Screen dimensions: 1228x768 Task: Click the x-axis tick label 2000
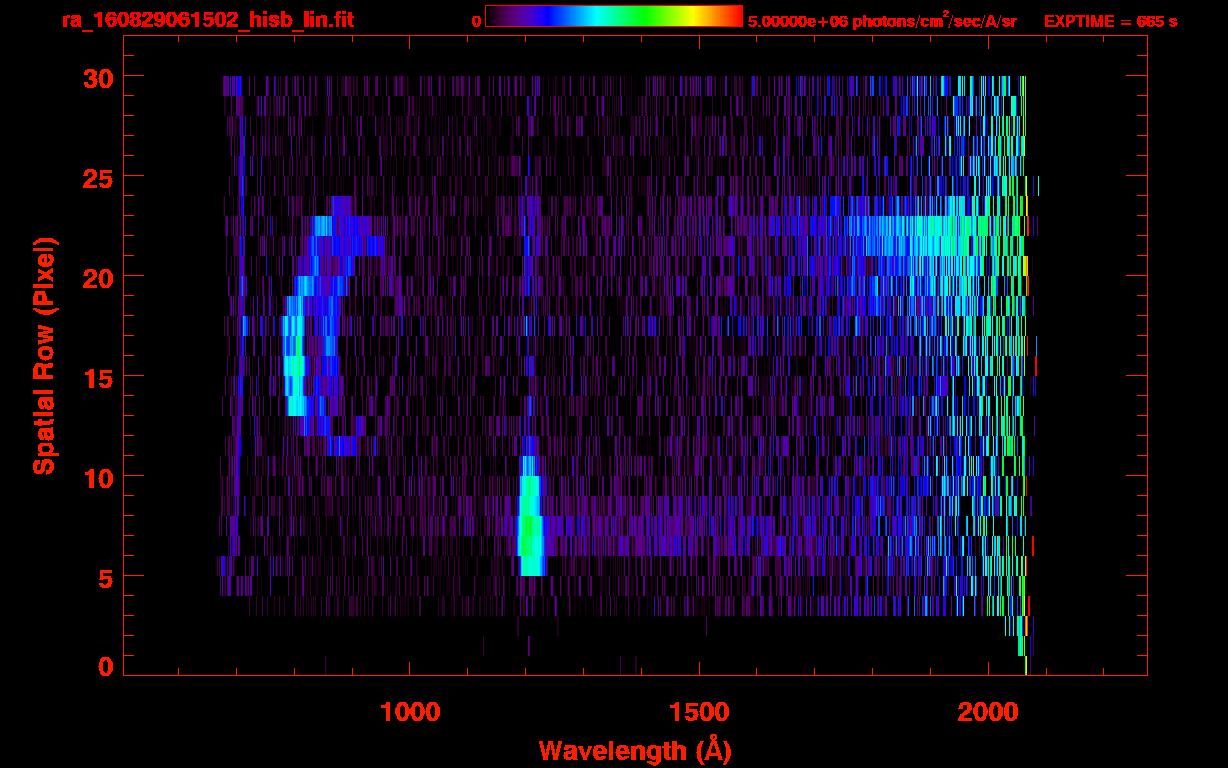point(990,712)
